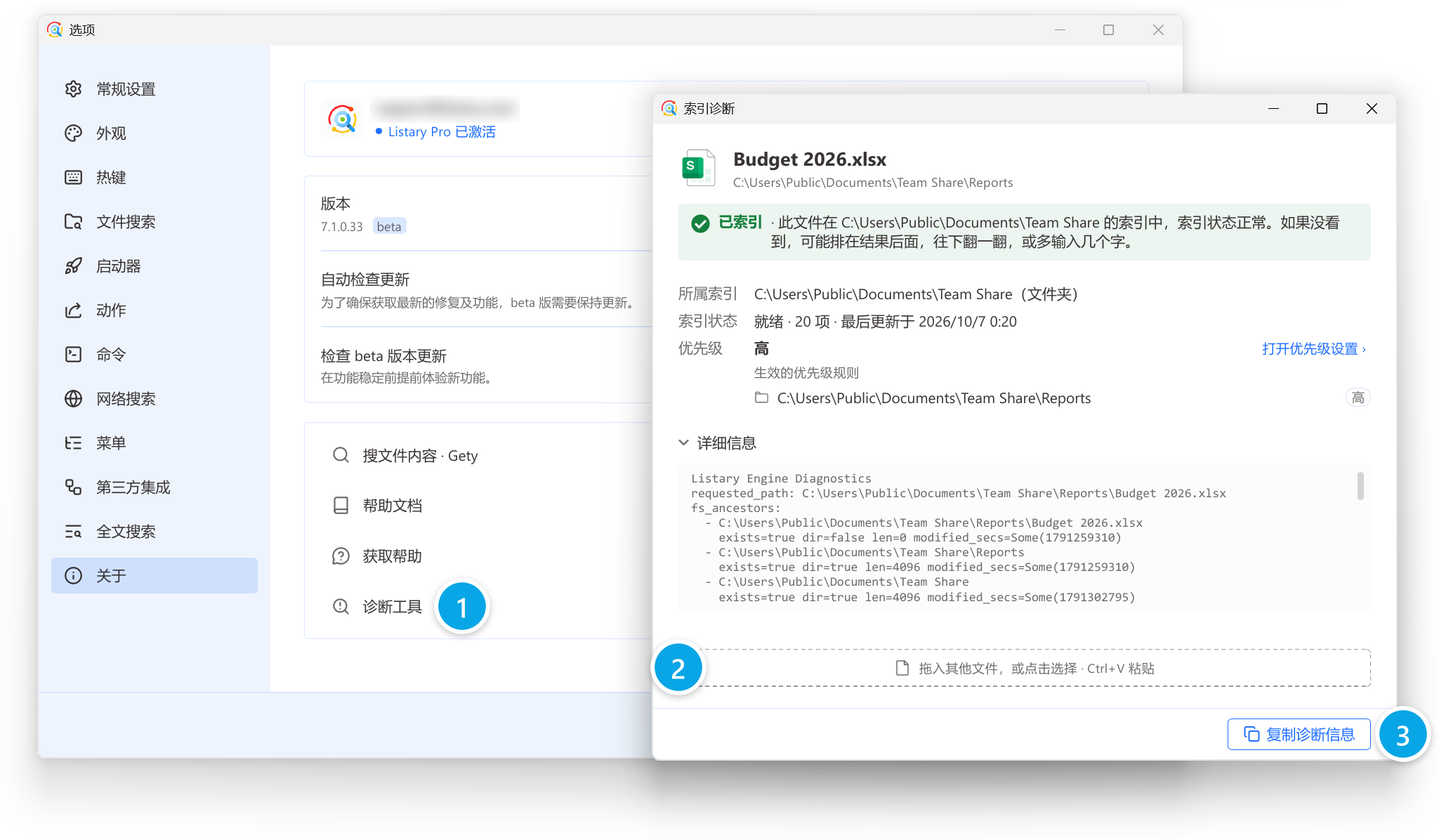Select the 菜单 list icon

pyautogui.click(x=73, y=443)
